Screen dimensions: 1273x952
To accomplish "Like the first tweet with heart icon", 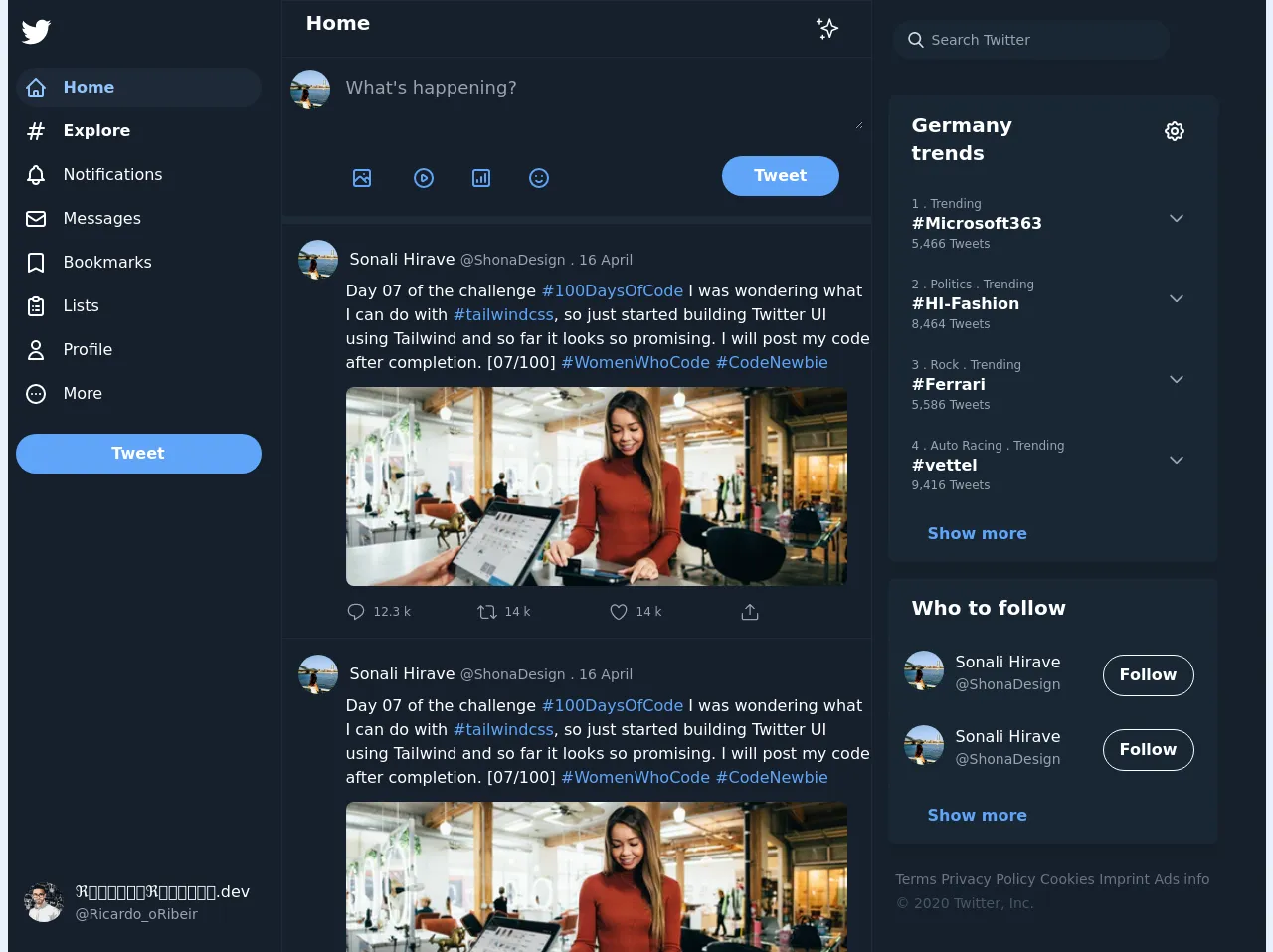I will click(x=619, y=612).
